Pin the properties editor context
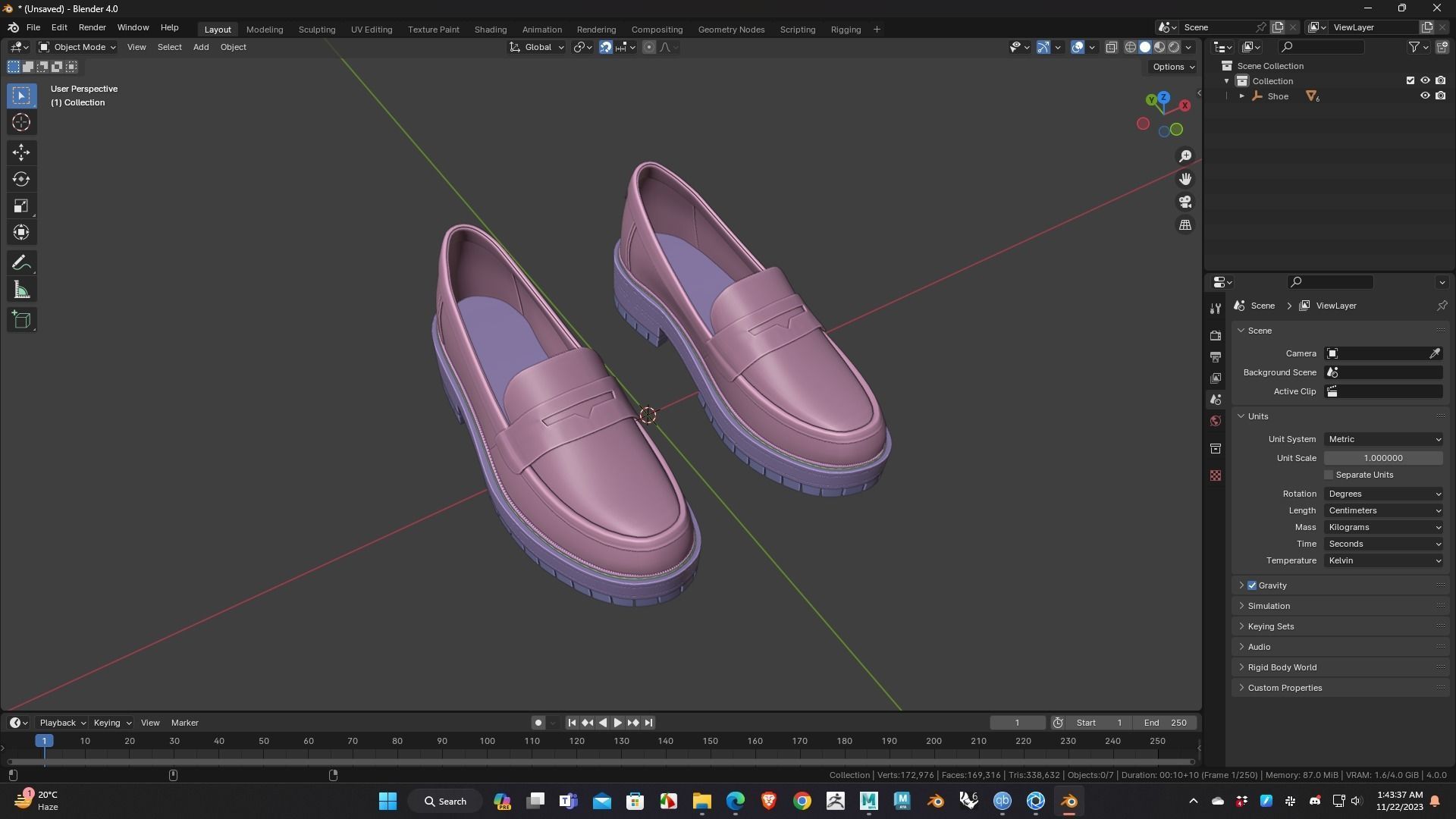 tap(1442, 306)
